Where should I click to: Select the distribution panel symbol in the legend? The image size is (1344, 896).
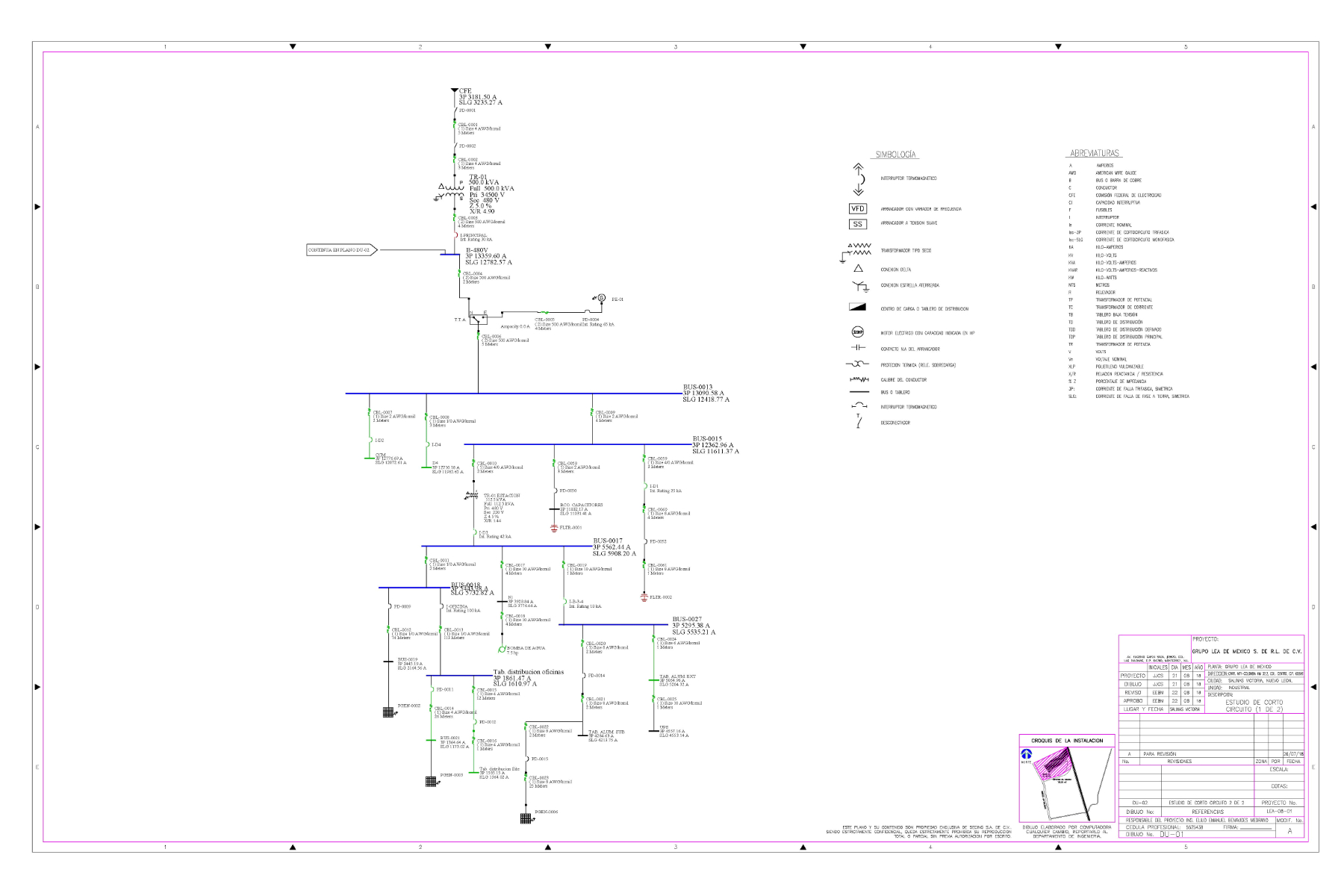click(857, 307)
